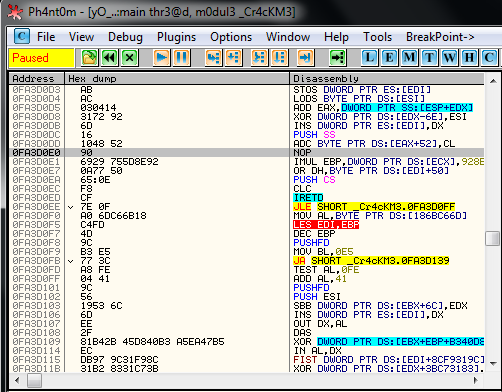Click the vertical scrollbar thumb
This screenshot has height=392, width=502.
coord(493,238)
